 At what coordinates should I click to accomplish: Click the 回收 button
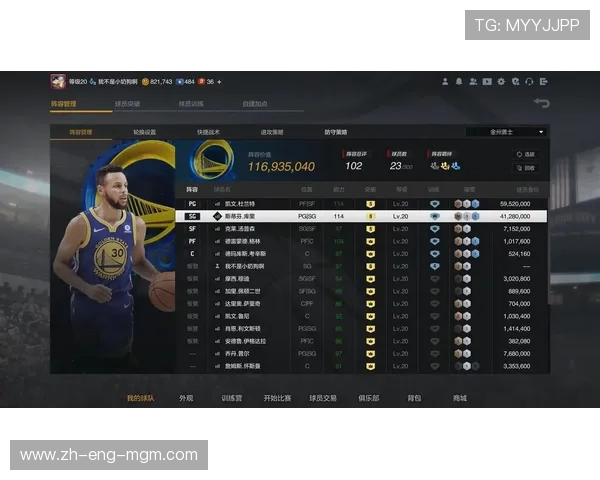(x=526, y=168)
